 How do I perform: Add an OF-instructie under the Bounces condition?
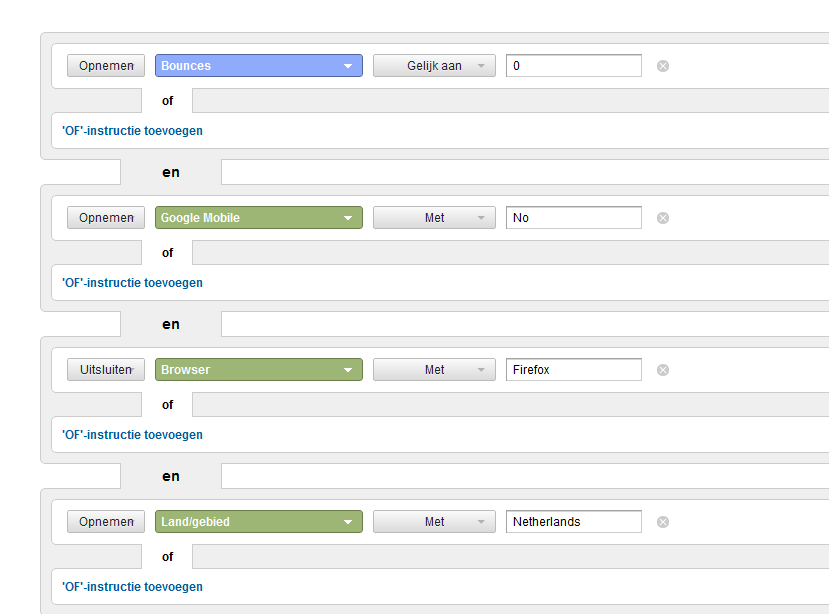pos(132,131)
